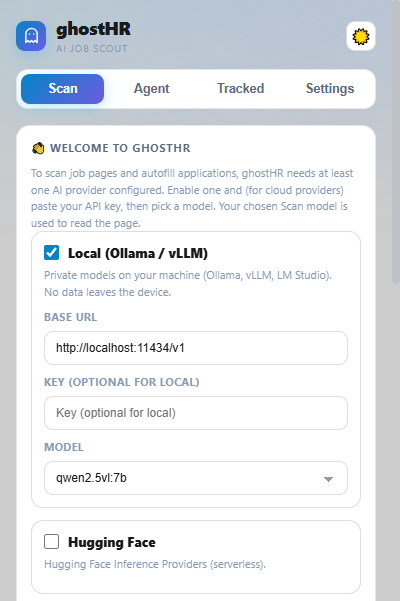Click the ghostHR title text

(93, 29)
